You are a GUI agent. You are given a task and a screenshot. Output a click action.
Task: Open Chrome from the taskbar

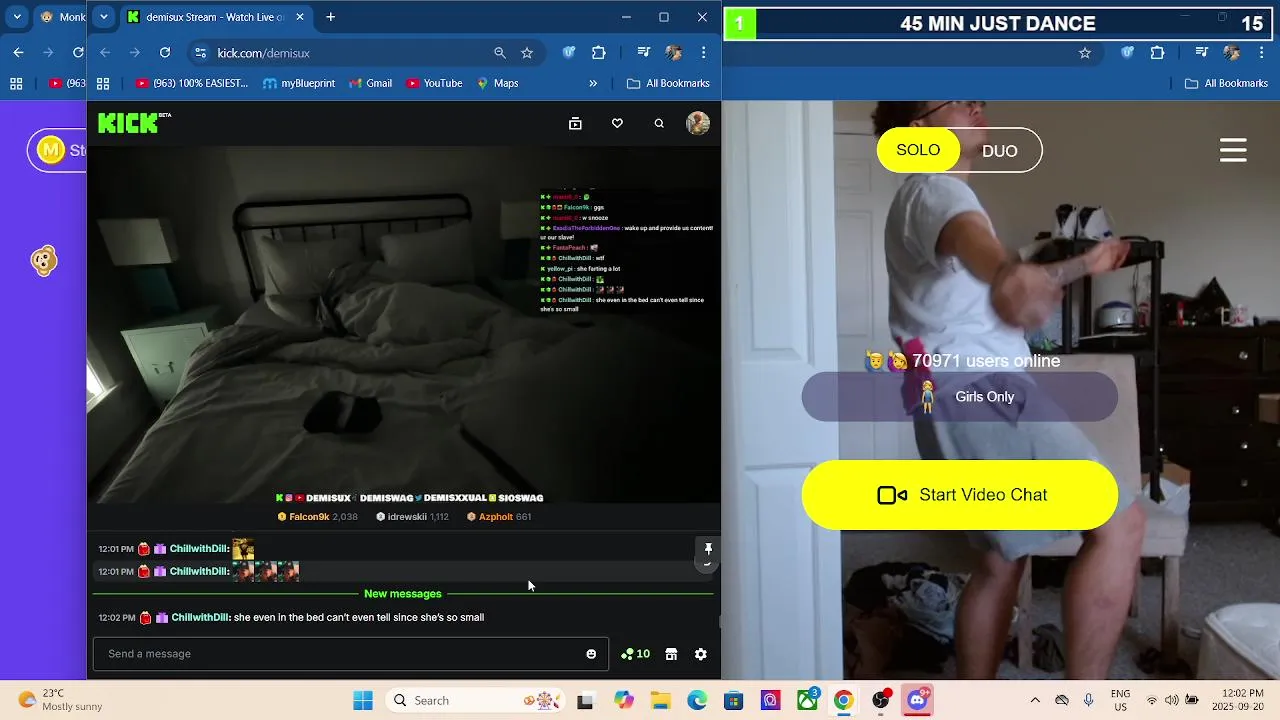[x=843, y=701]
